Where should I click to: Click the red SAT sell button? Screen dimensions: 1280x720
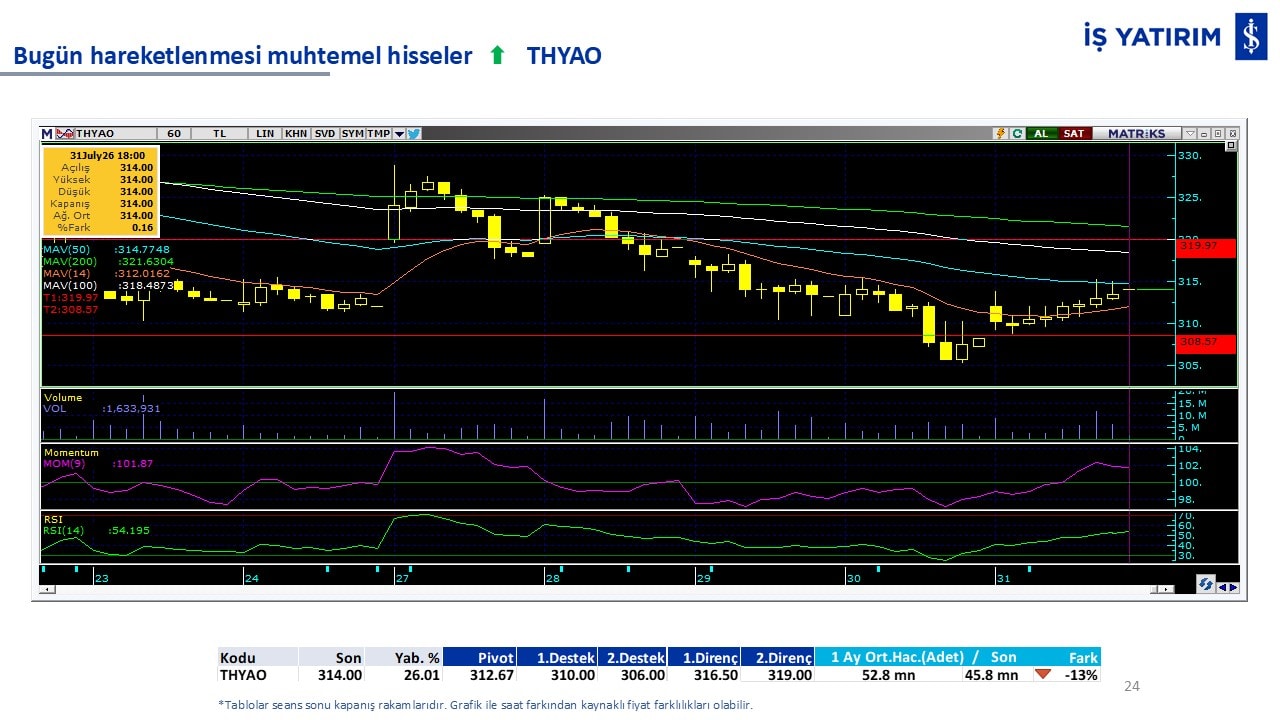[1074, 133]
